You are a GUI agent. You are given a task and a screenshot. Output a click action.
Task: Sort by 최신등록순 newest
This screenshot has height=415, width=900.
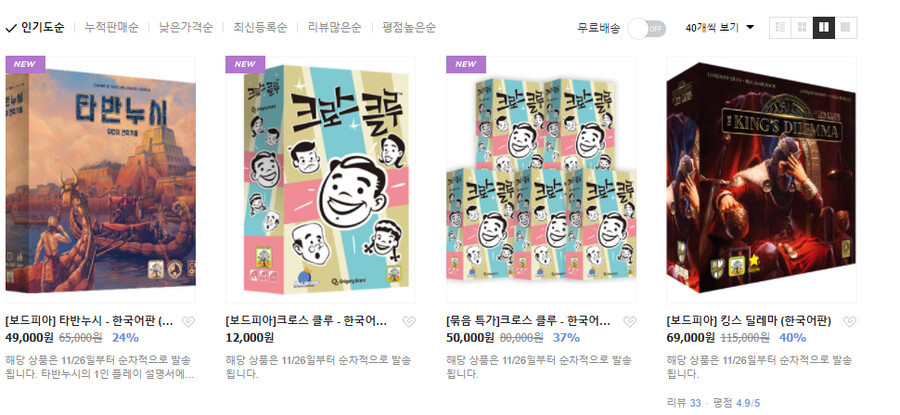pyautogui.click(x=260, y=28)
